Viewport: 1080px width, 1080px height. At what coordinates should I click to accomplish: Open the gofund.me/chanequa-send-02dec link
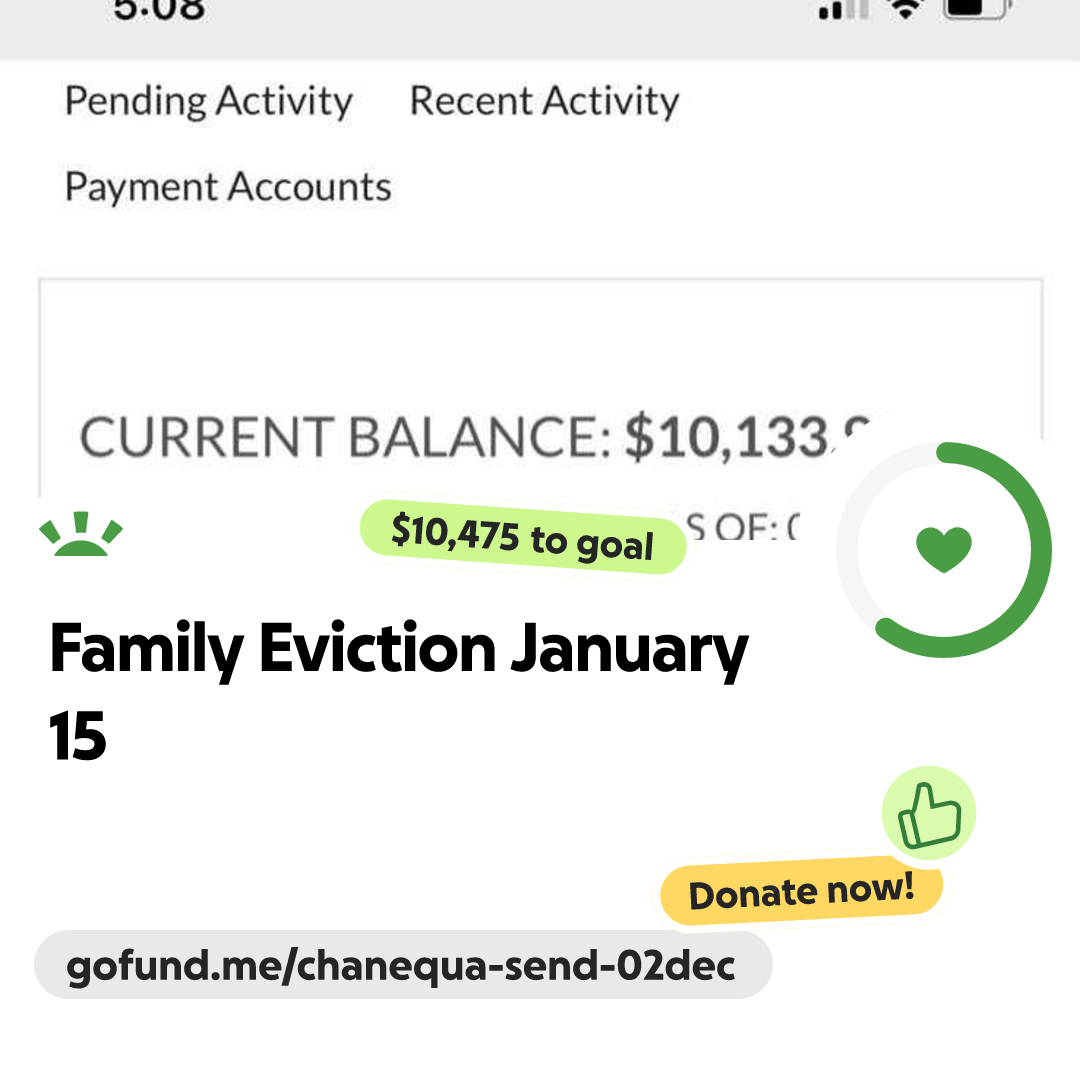click(402, 966)
